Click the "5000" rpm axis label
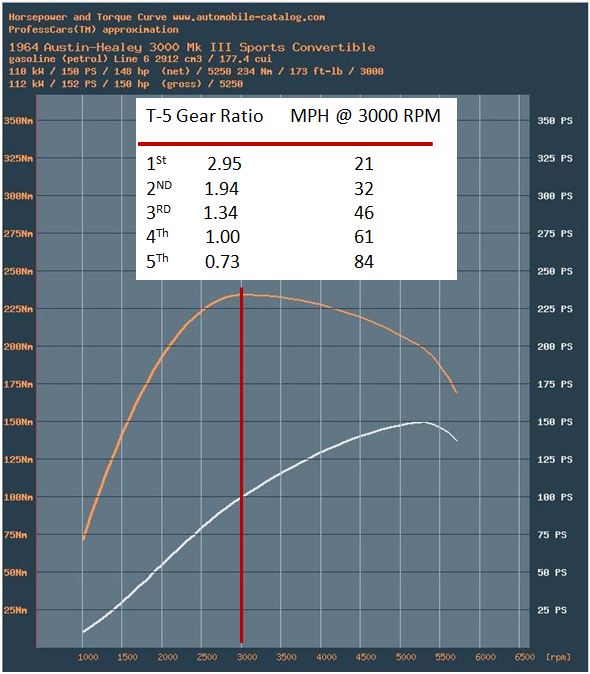This screenshot has width=590, height=674. coord(406,657)
